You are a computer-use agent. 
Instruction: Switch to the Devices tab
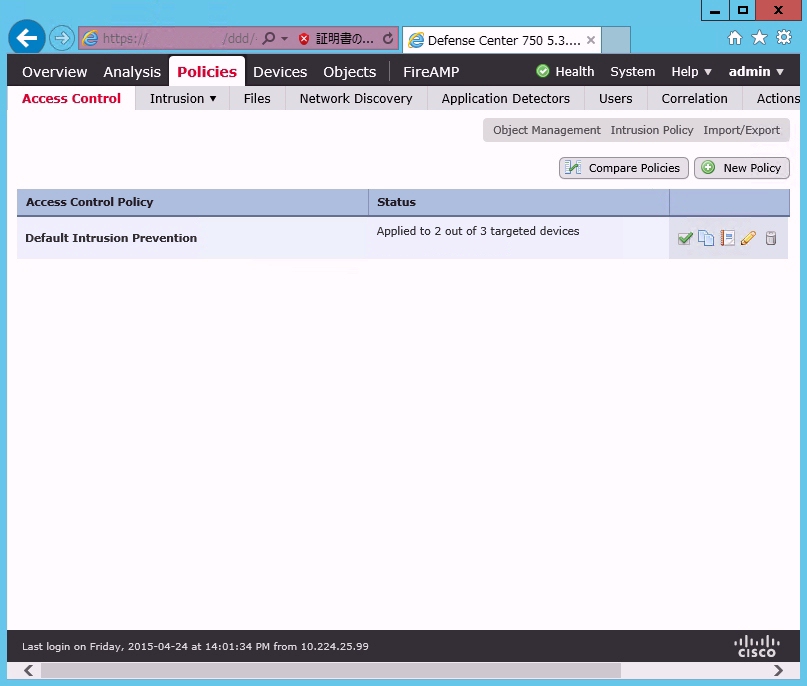click(280, 72)
